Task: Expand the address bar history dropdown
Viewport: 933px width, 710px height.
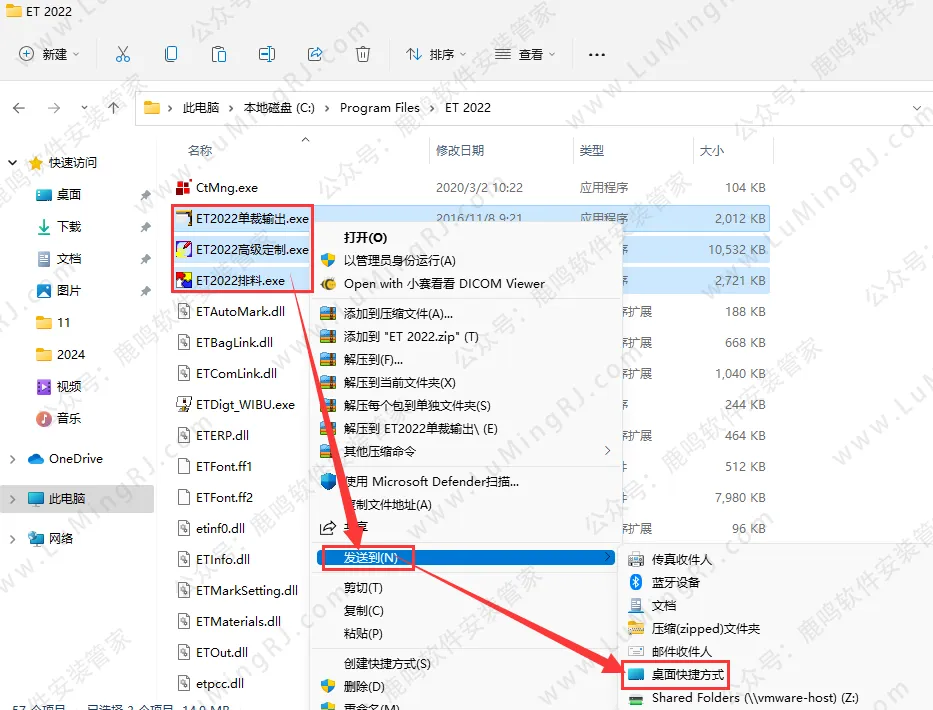Action: coord(917,108)
